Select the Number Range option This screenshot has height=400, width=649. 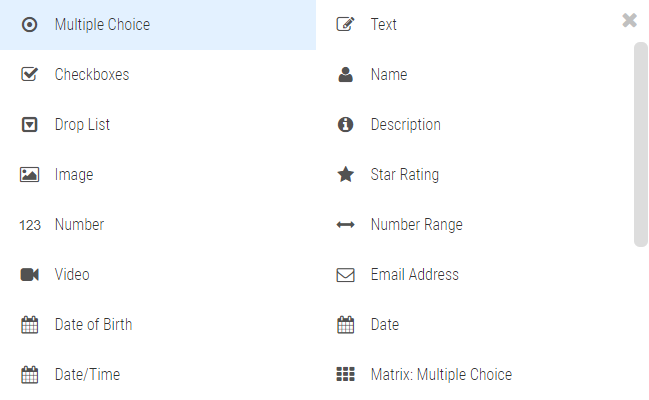coord(474,225)
